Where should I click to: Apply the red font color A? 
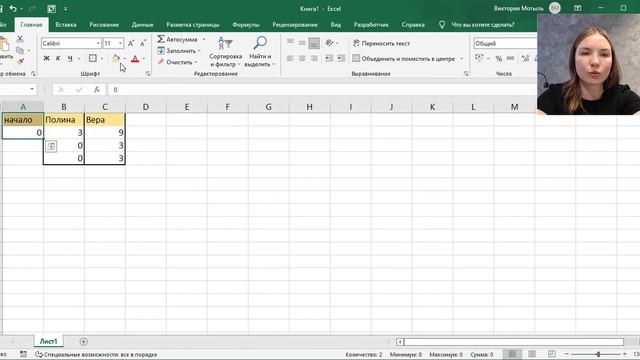point(135,59)
